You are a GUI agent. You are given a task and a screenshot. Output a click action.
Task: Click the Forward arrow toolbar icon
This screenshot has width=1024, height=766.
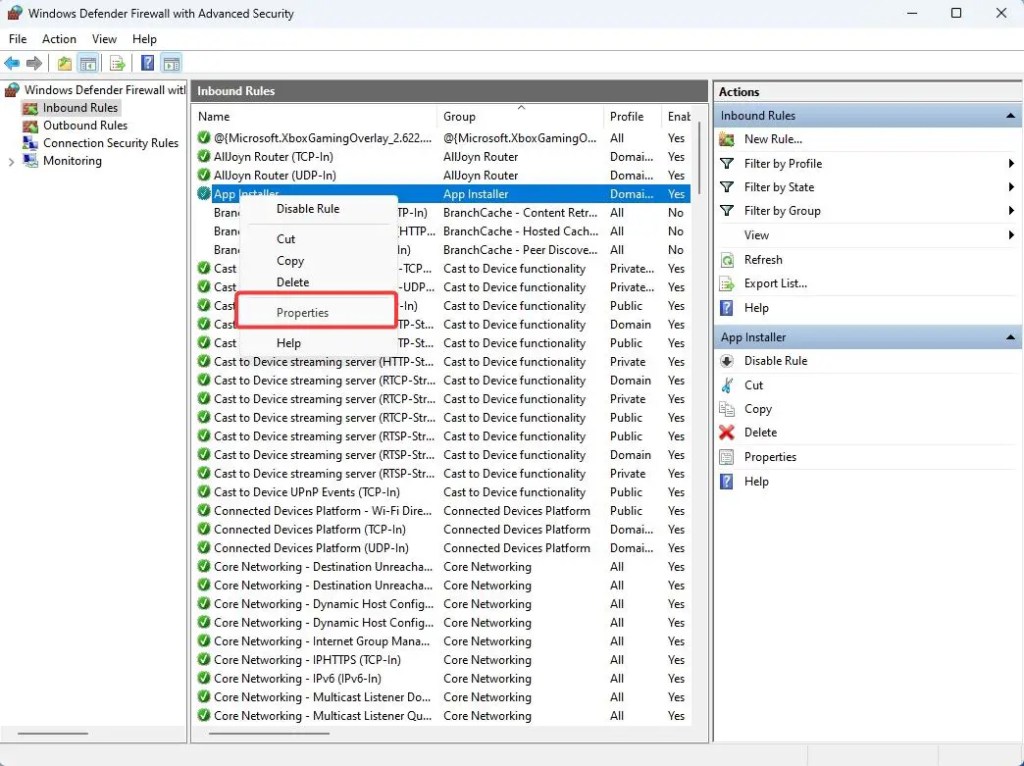click(x=34, y=63)
